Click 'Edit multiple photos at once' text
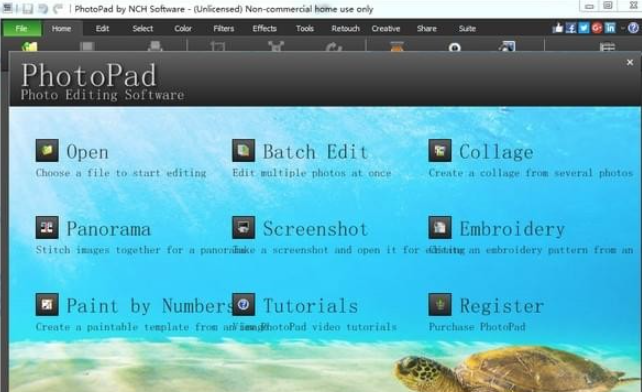Screen dimensions: 642x392 tap(312, 173)
